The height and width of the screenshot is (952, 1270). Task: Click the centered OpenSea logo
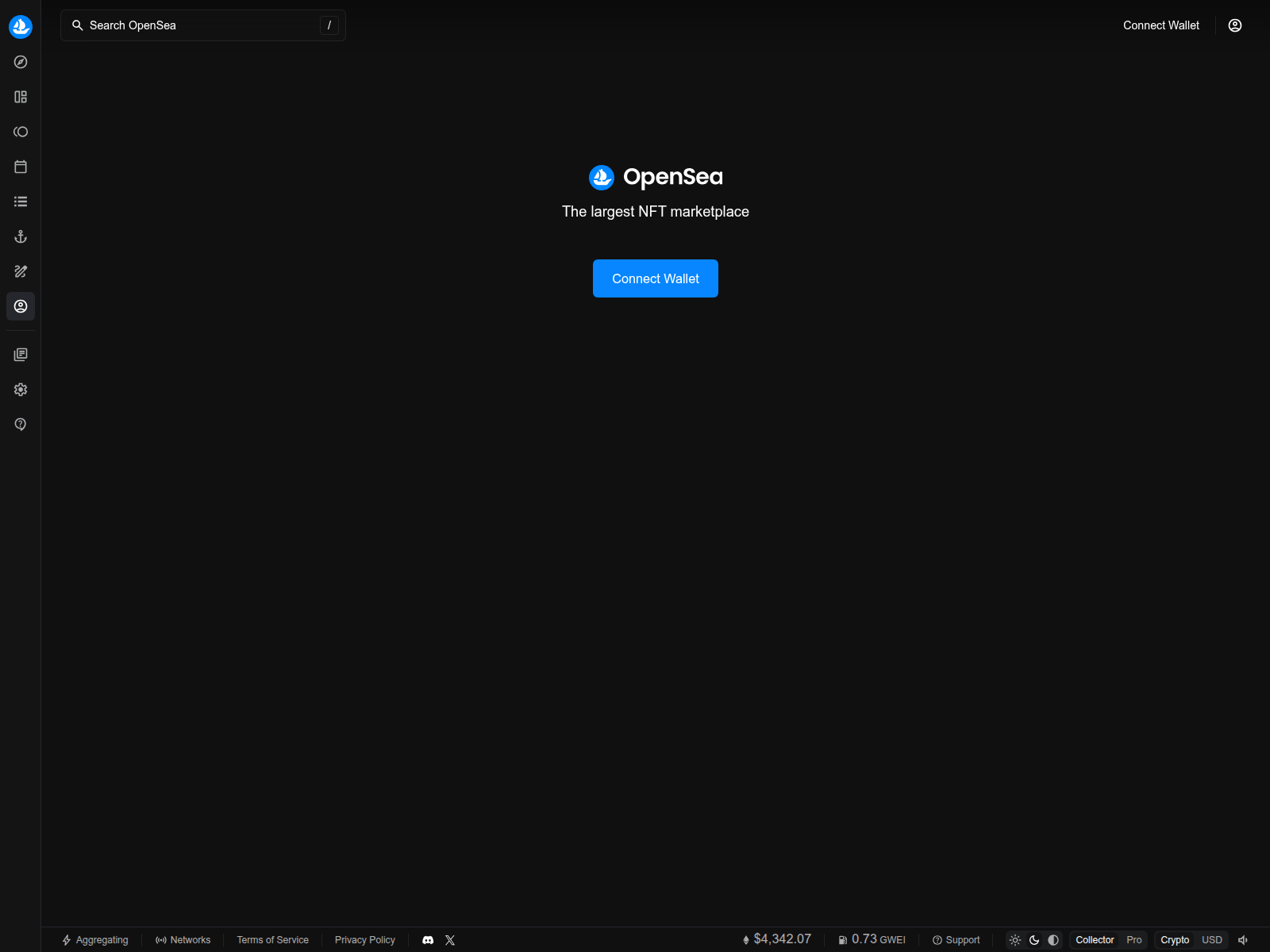pyautogui.click(x=656, y=177)
